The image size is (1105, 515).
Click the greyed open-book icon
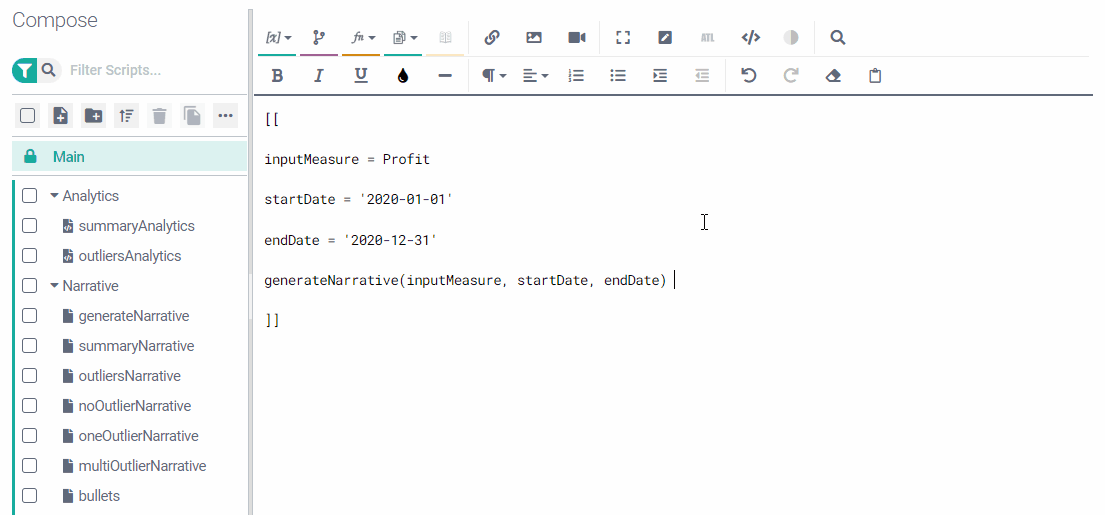tap(445, 38)
